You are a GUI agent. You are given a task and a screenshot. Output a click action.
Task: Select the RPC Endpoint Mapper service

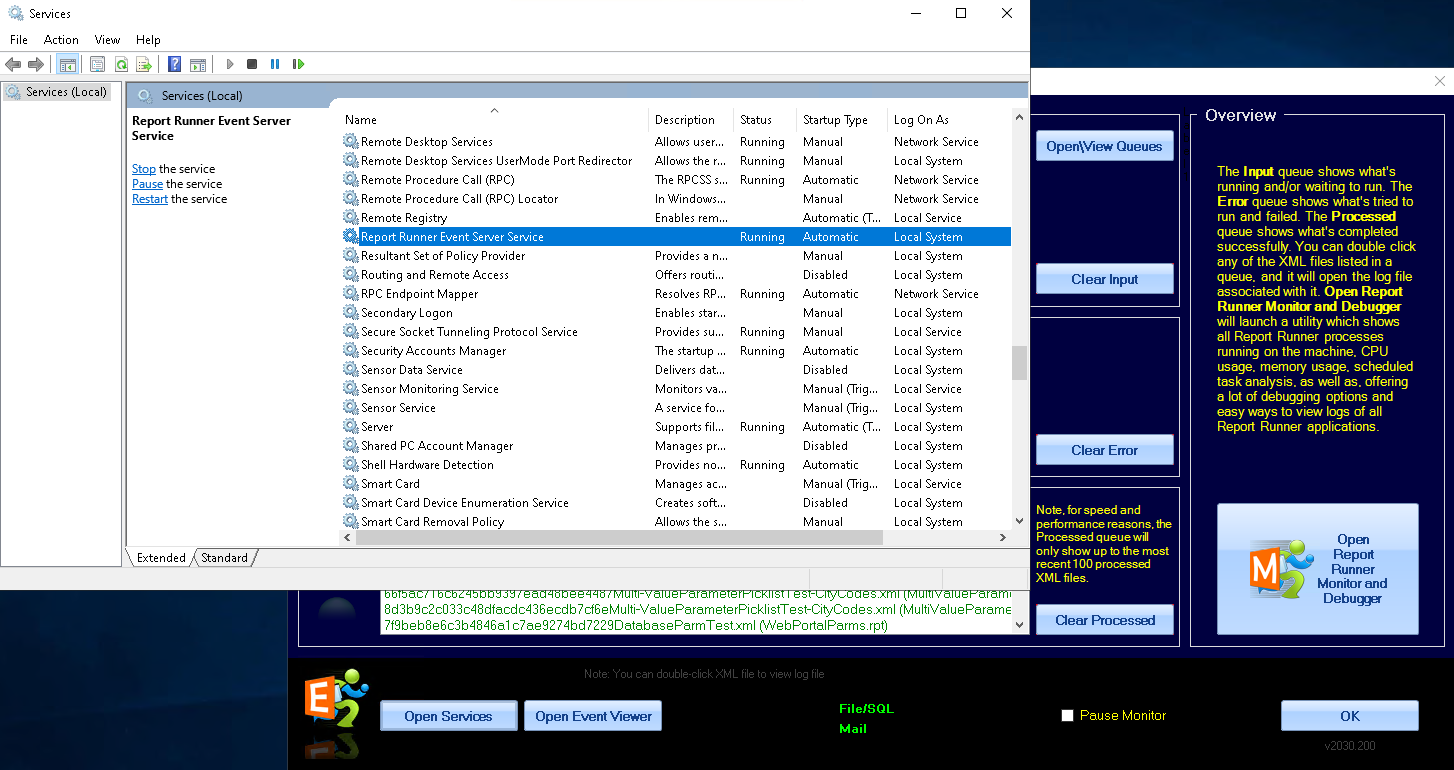click(x=676, y=294)
